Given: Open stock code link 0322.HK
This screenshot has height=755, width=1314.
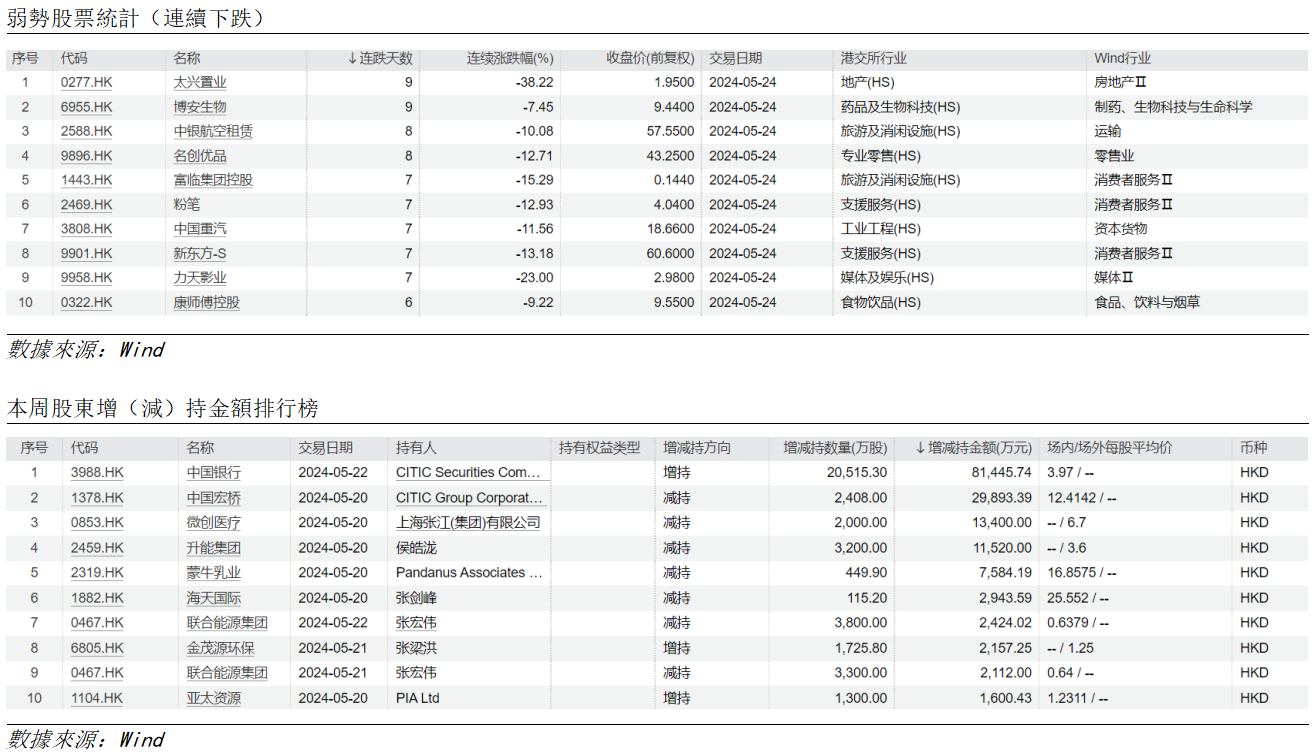Looking at the screenshot, I should (86, 302).
